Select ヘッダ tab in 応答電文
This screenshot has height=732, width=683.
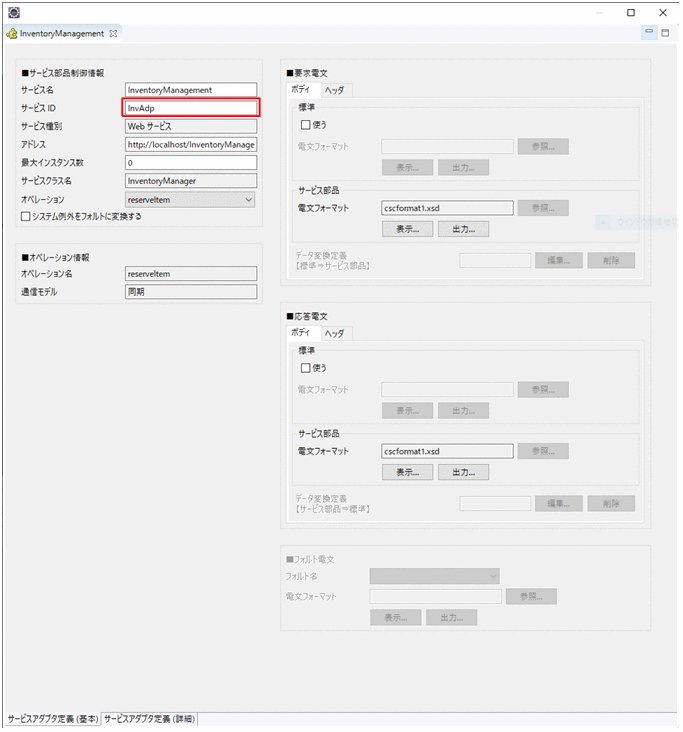click(x=335, y=333)
